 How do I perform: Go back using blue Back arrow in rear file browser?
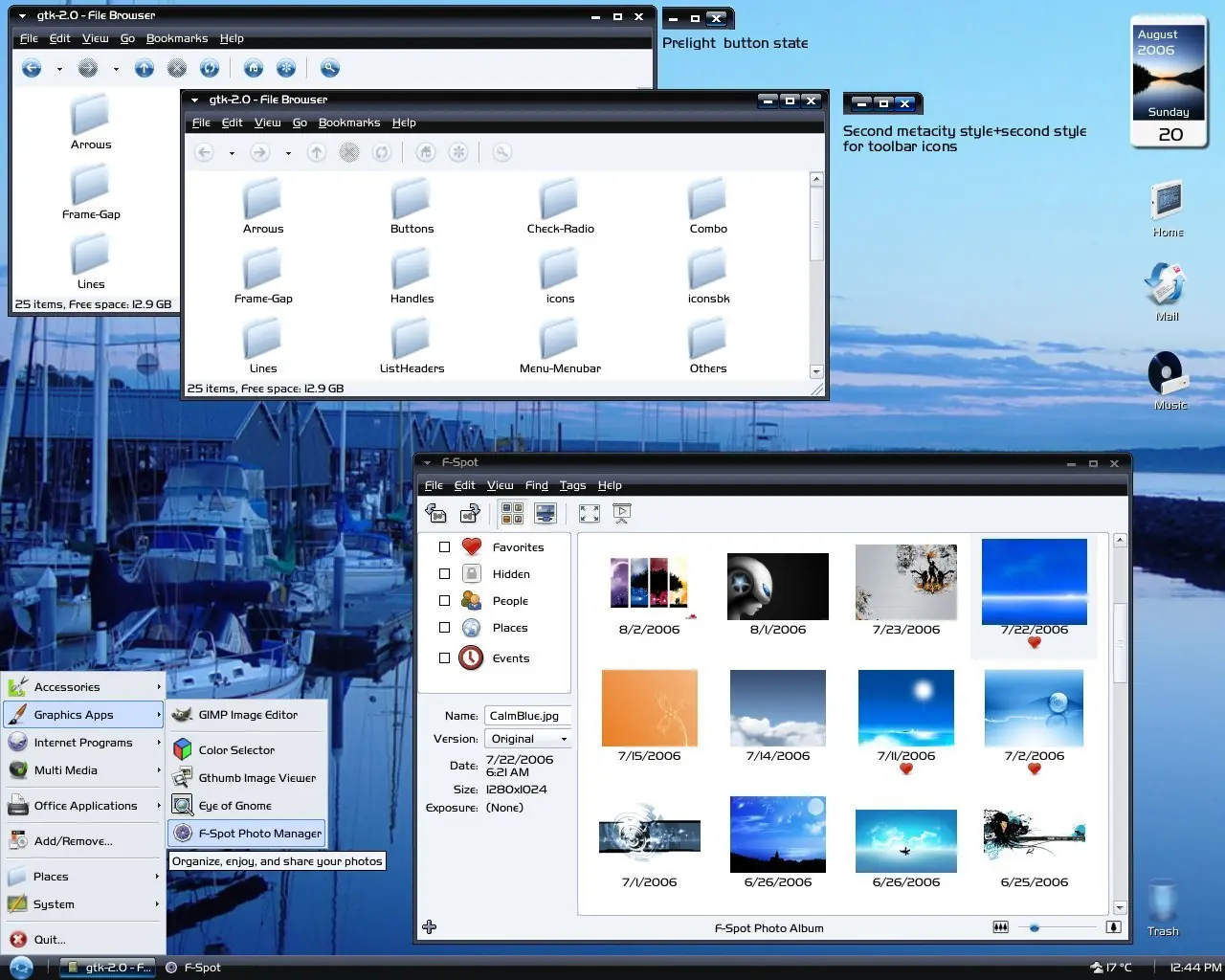[32, 68]
